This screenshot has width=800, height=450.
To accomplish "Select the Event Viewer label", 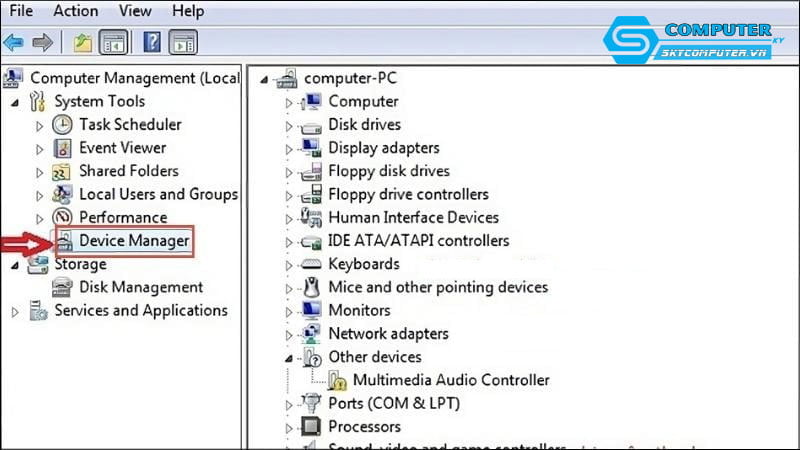I will [x=122, y=148].
